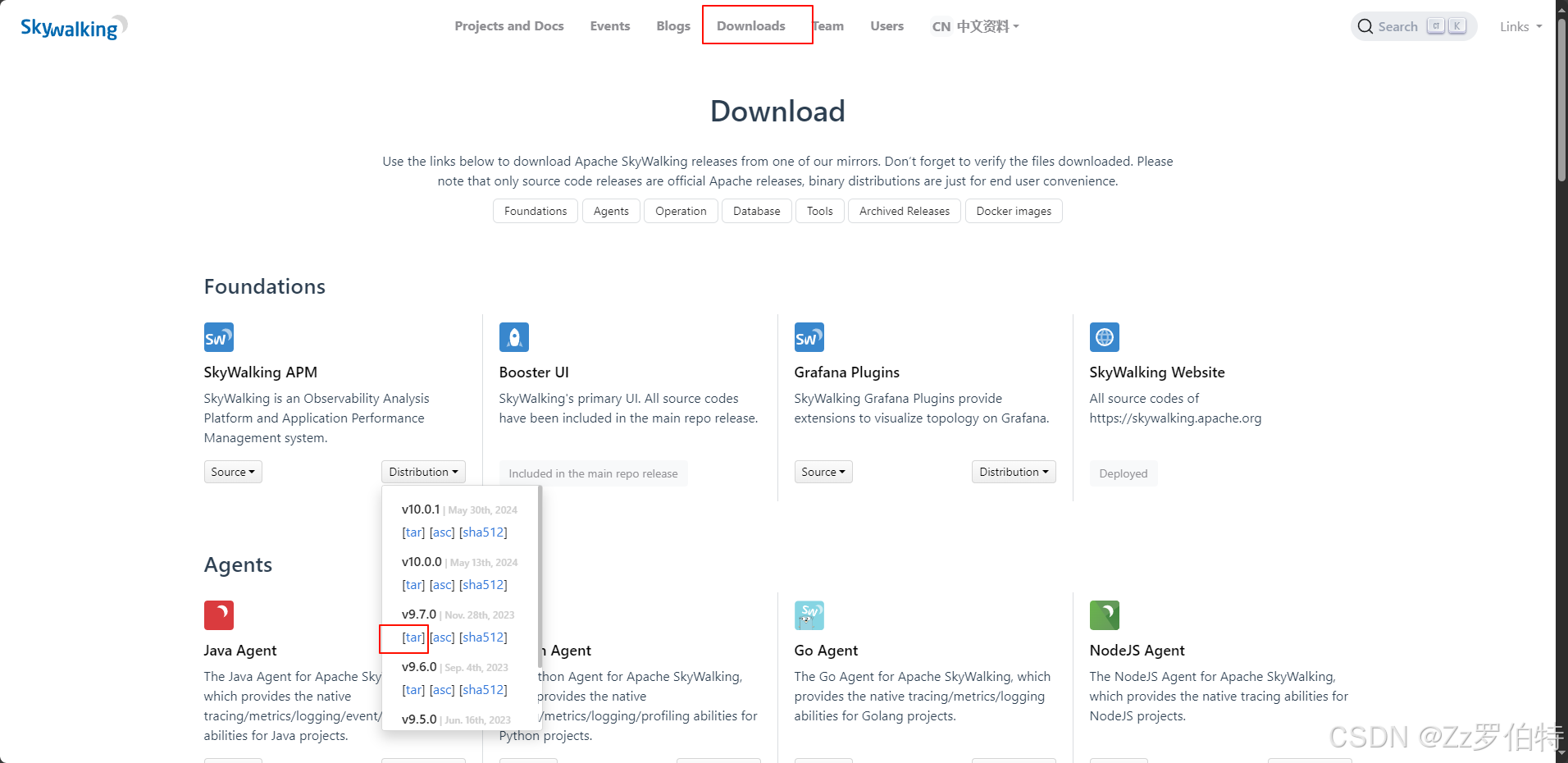Click the SkyWalking logo
1568x763 pixels.
point(74,27)
